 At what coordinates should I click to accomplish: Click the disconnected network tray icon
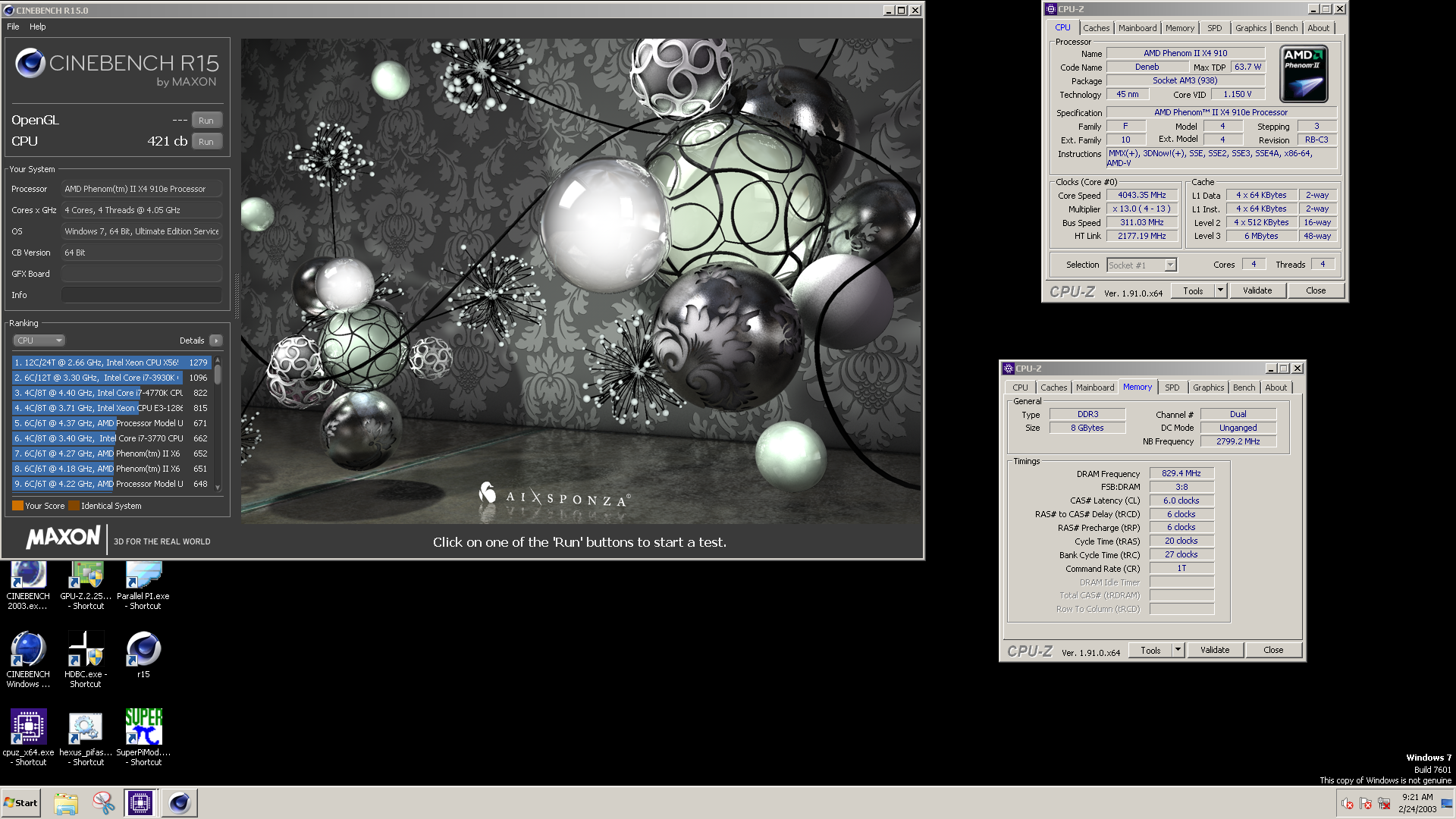(1384, 803)
